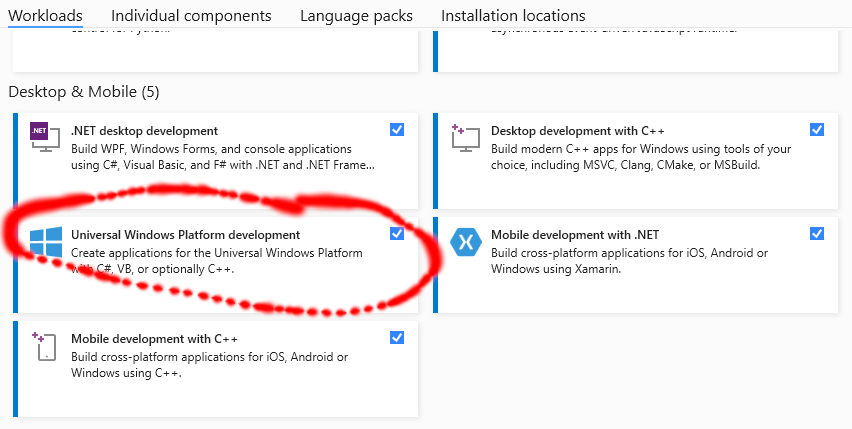Uncheck Universal Windows Platform development checkbox
This screenshot has width=852, height=429.
397,234
